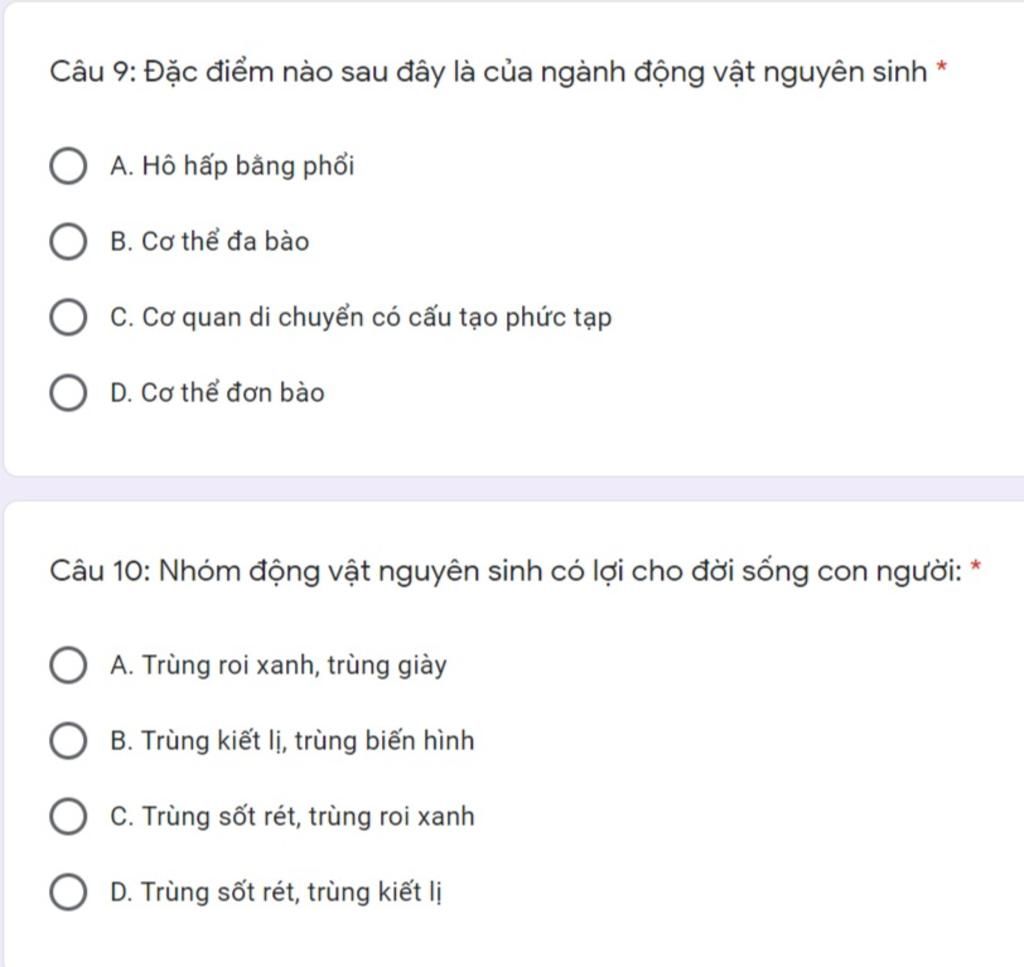This screenshot has width=1024, height=967.
Task: Click the 'Câu 9' question title
Action: pyautogui.click(x=488, y=72)
